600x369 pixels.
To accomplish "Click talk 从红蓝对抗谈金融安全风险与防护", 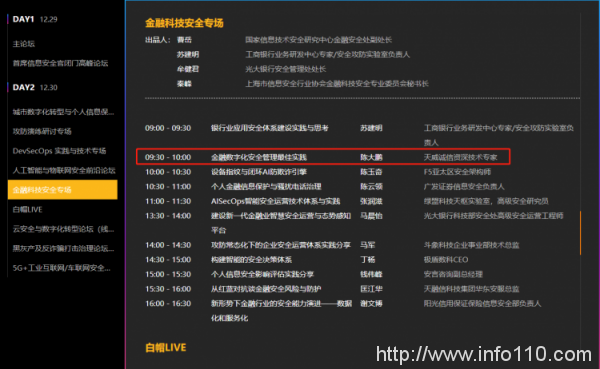I will tap(266, 289).
